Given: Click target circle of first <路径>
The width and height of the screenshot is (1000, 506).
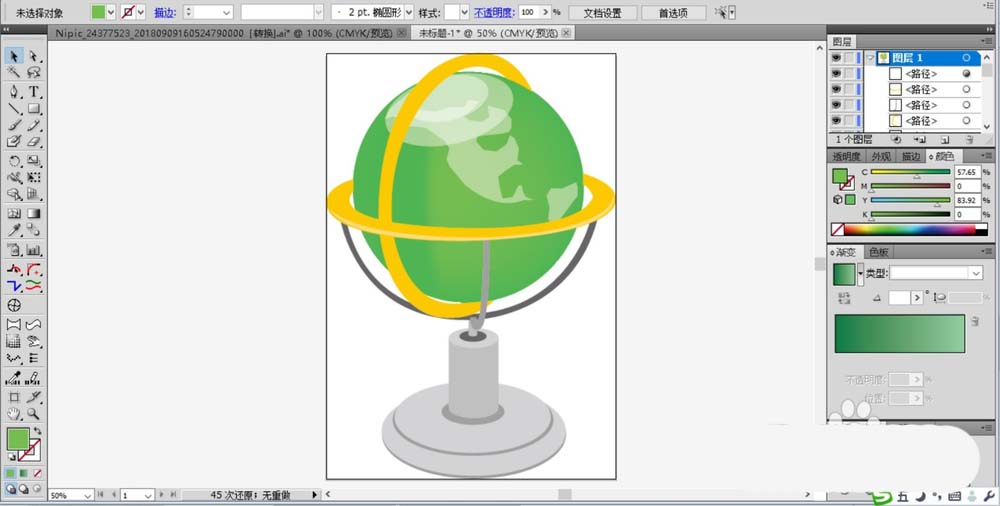Looking at the screenshot, I should coord(966,74).
